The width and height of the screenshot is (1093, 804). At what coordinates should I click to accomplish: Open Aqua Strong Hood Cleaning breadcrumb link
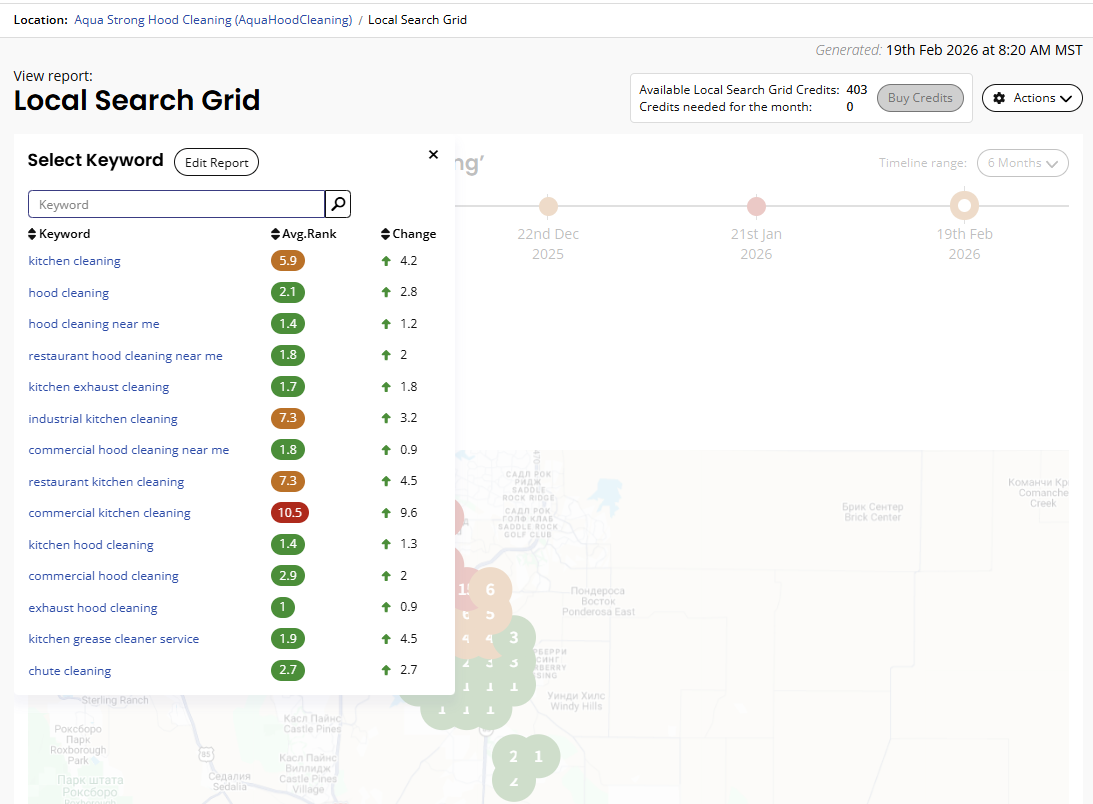(213, 19)
